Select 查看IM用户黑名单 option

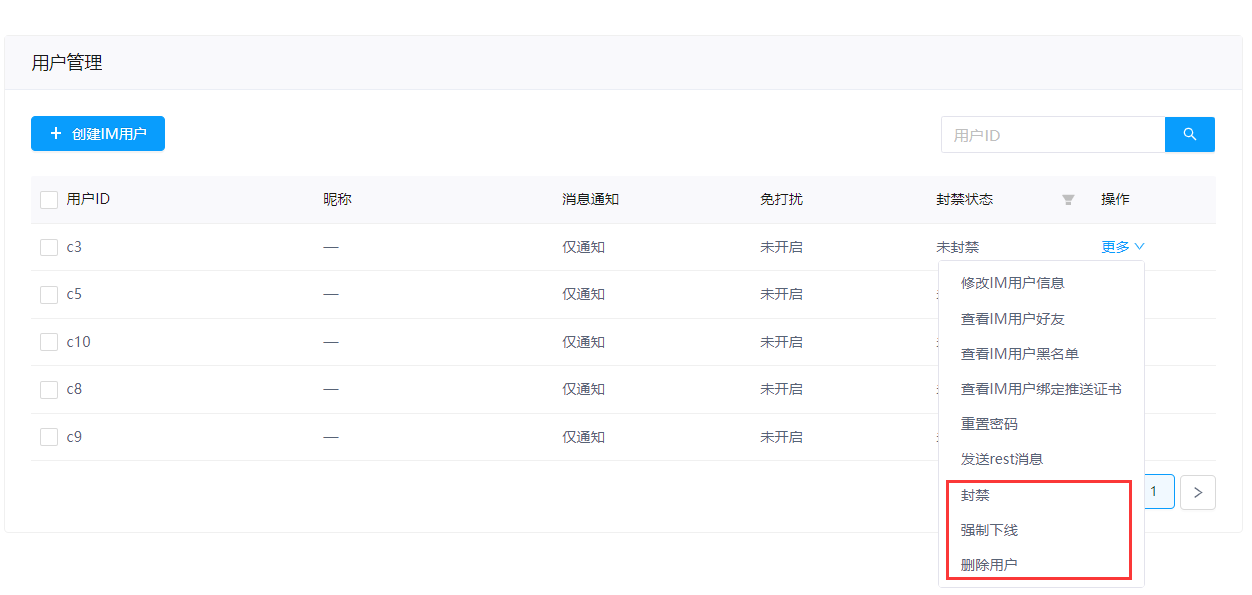click(x=1019, y=354)
